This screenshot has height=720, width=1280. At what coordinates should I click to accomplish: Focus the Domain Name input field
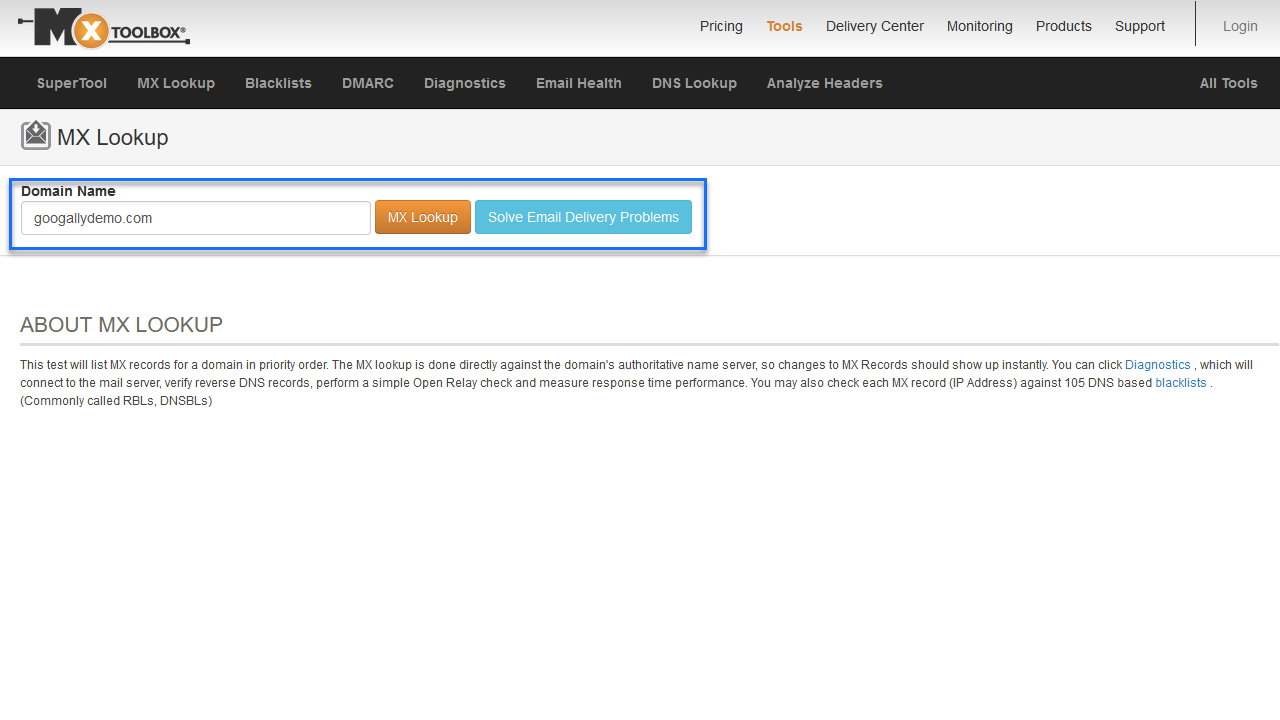(196, 218)
